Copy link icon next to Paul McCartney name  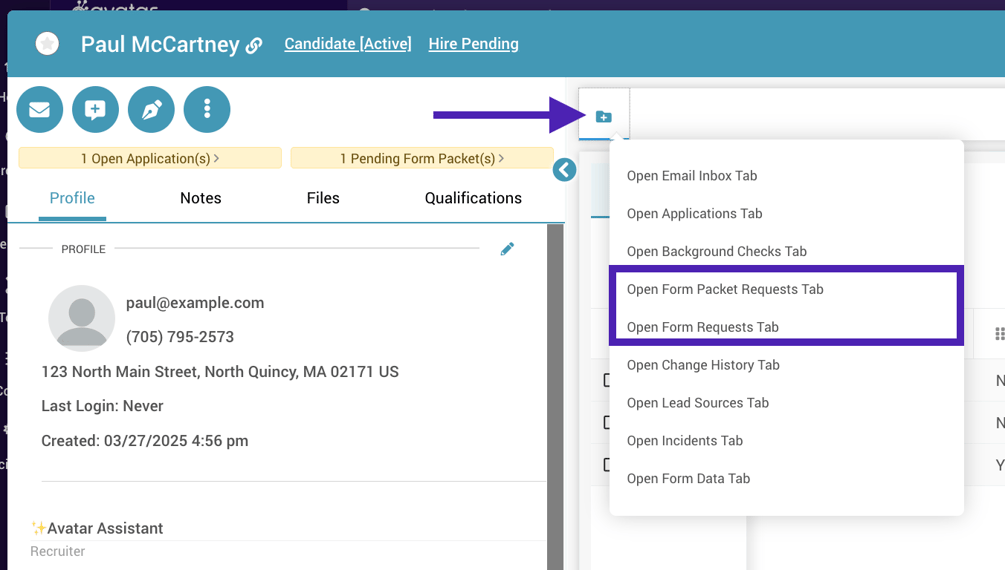(254, 46)
